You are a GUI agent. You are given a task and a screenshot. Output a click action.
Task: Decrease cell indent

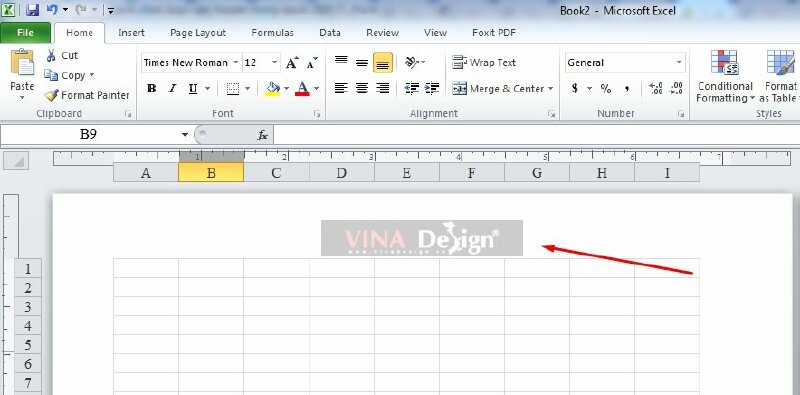[x=411, y=88]
